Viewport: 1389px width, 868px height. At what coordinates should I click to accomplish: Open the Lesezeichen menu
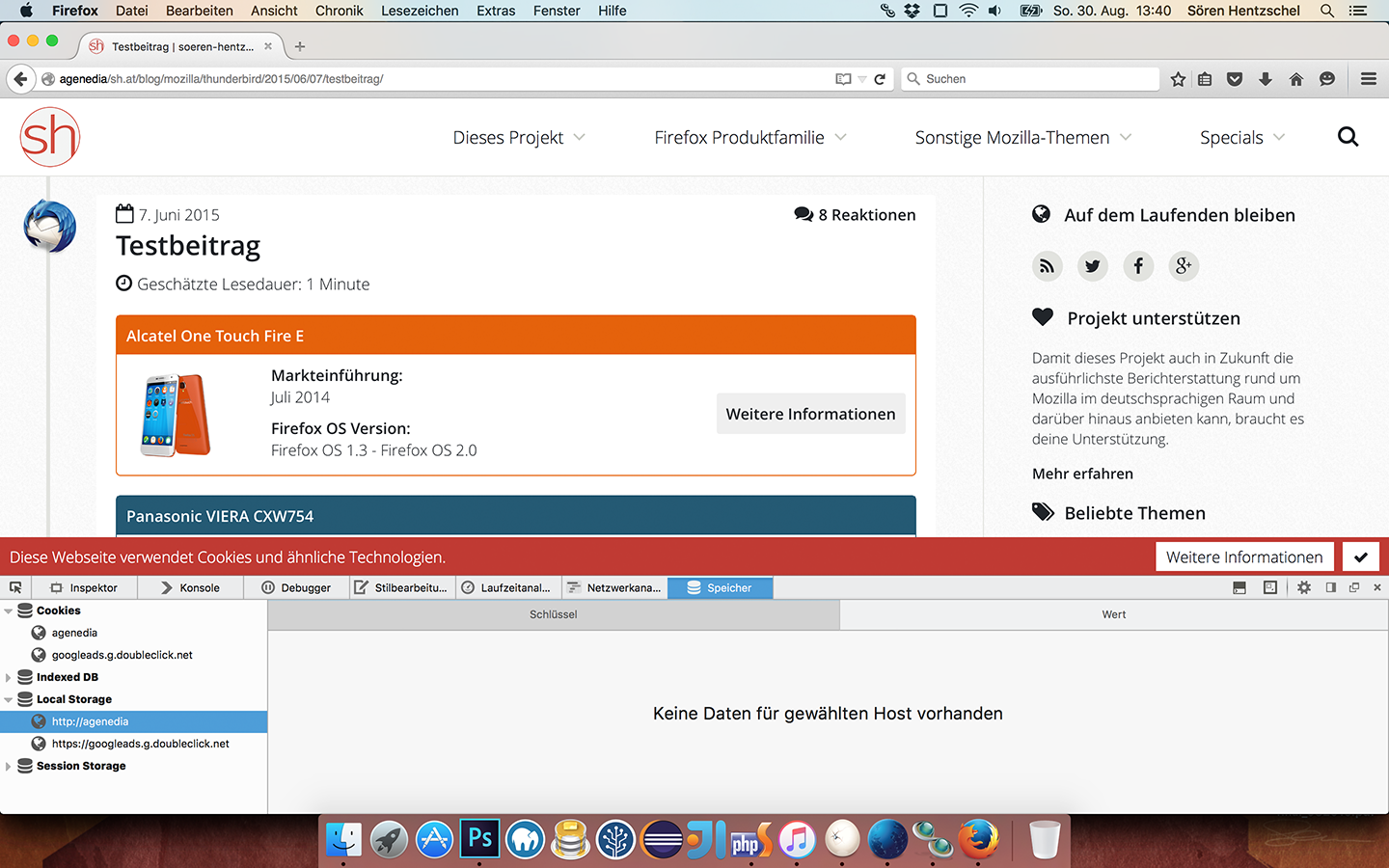click(420, 11)
